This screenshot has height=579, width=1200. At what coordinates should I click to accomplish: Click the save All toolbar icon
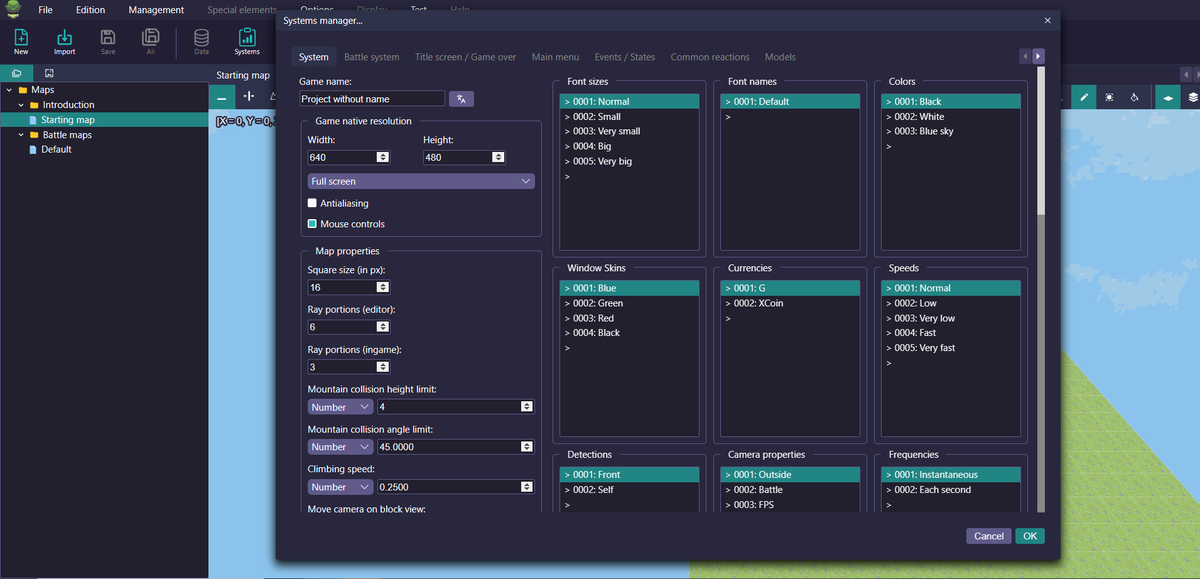tap(150, 41)
